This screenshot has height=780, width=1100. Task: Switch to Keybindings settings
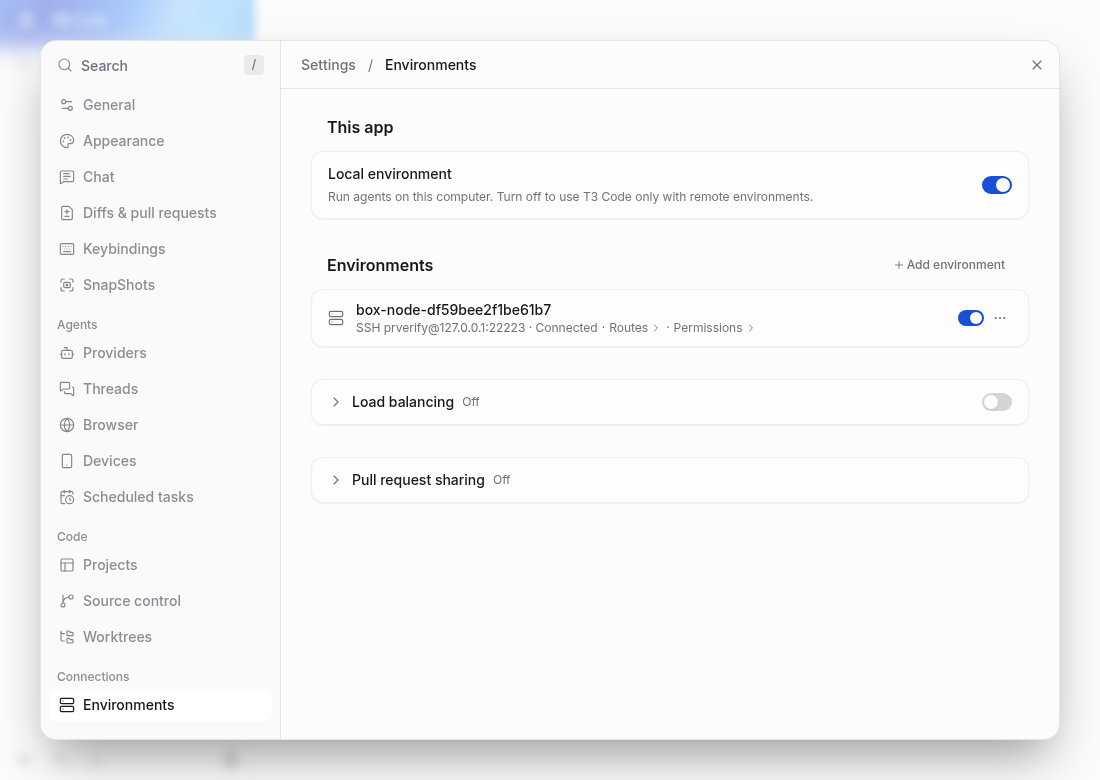(160, 249)
